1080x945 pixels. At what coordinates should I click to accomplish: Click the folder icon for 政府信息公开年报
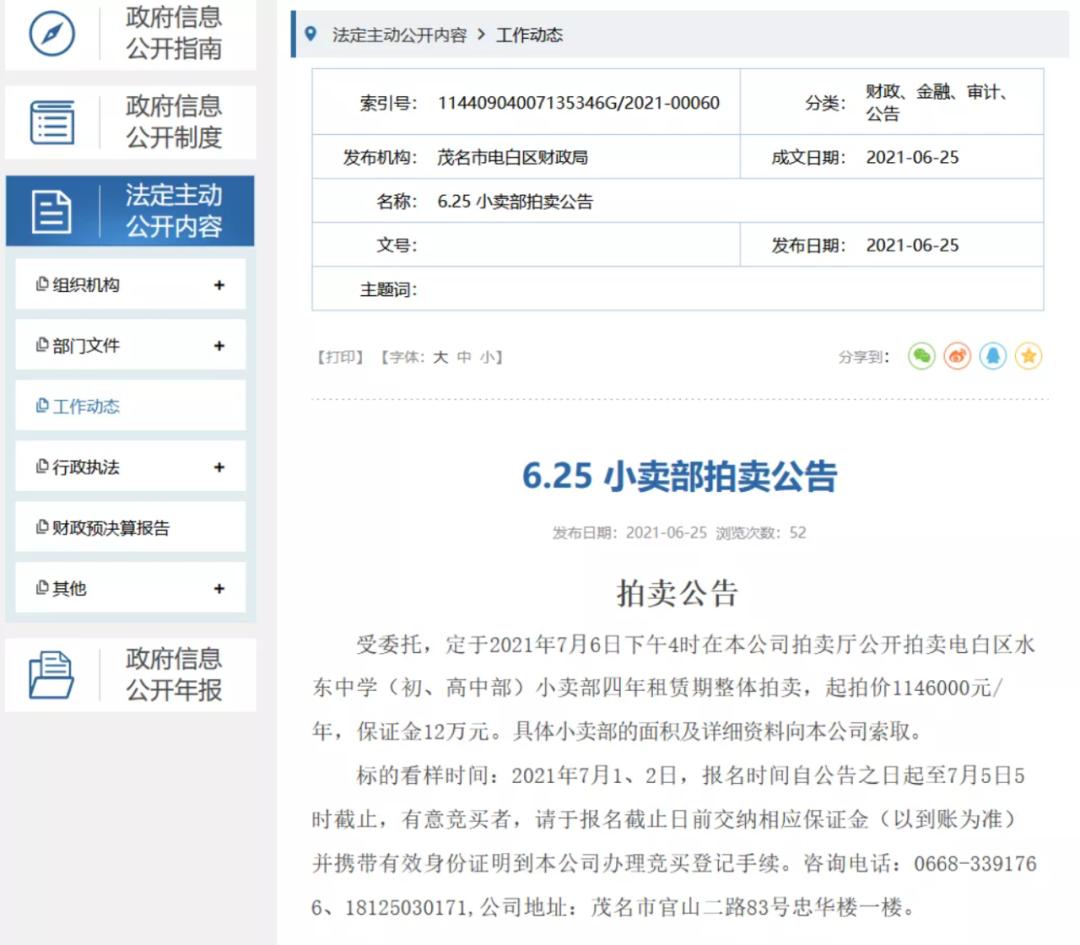point(52,674)
